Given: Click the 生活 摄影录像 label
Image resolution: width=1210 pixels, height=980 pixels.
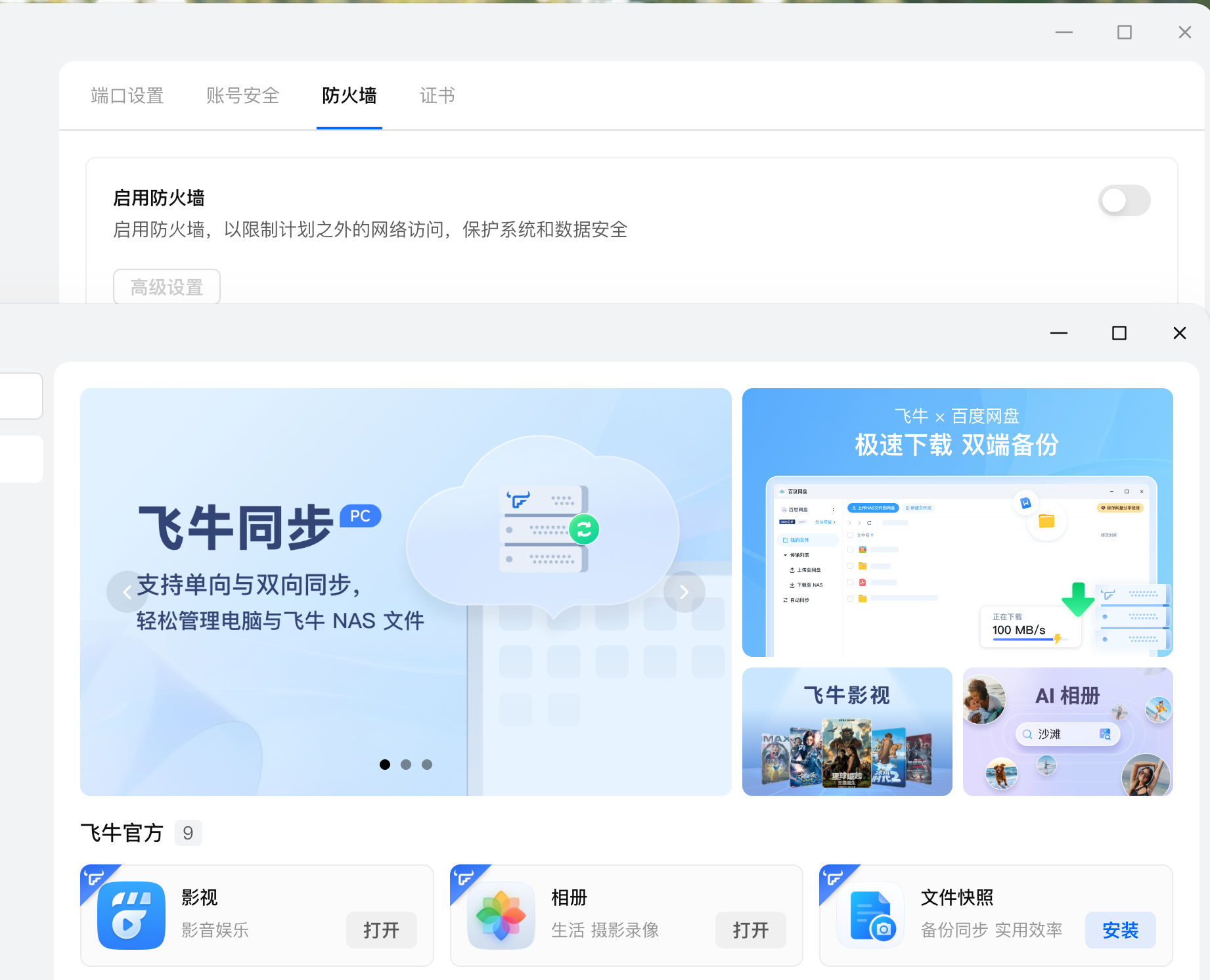Looking at the screenshot, I should 605,930.
